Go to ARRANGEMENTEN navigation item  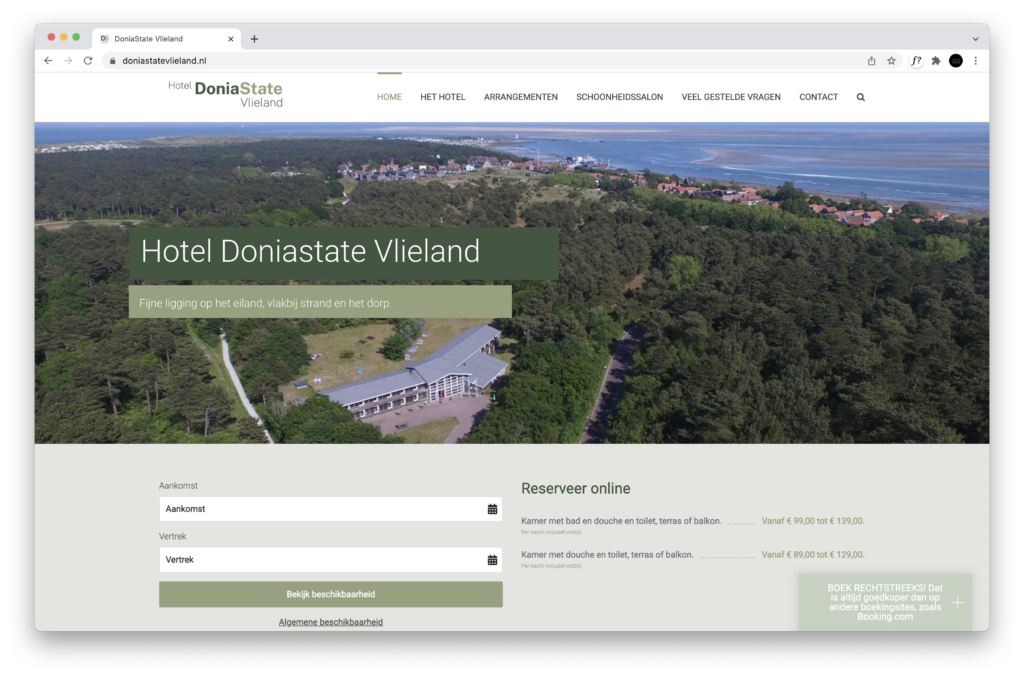[x=520, y=97]
